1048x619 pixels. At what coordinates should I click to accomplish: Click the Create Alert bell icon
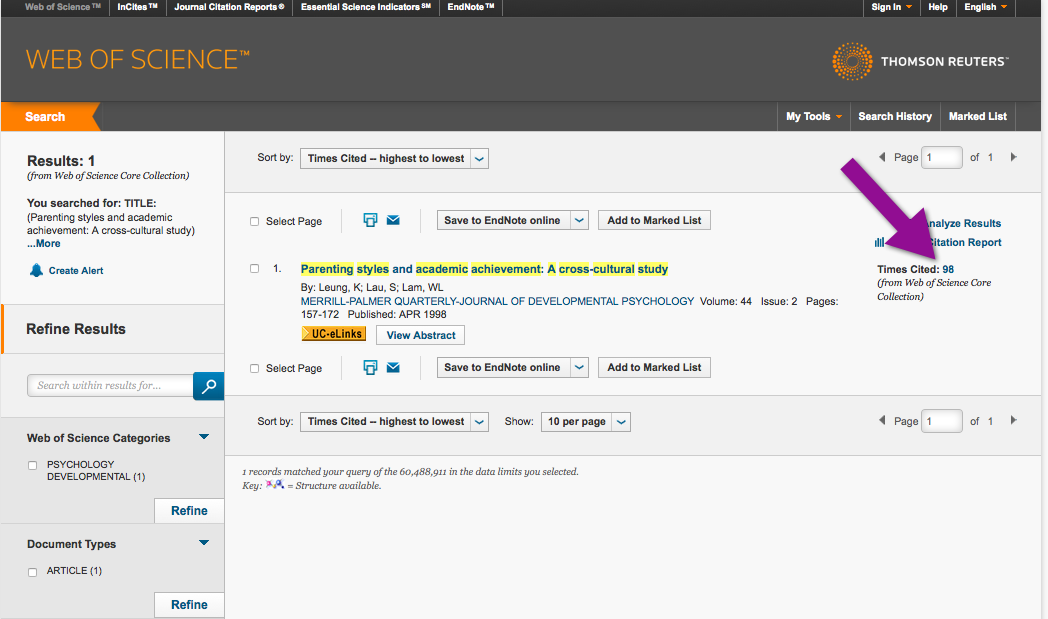pyautogui.click(x=36, y=270)
